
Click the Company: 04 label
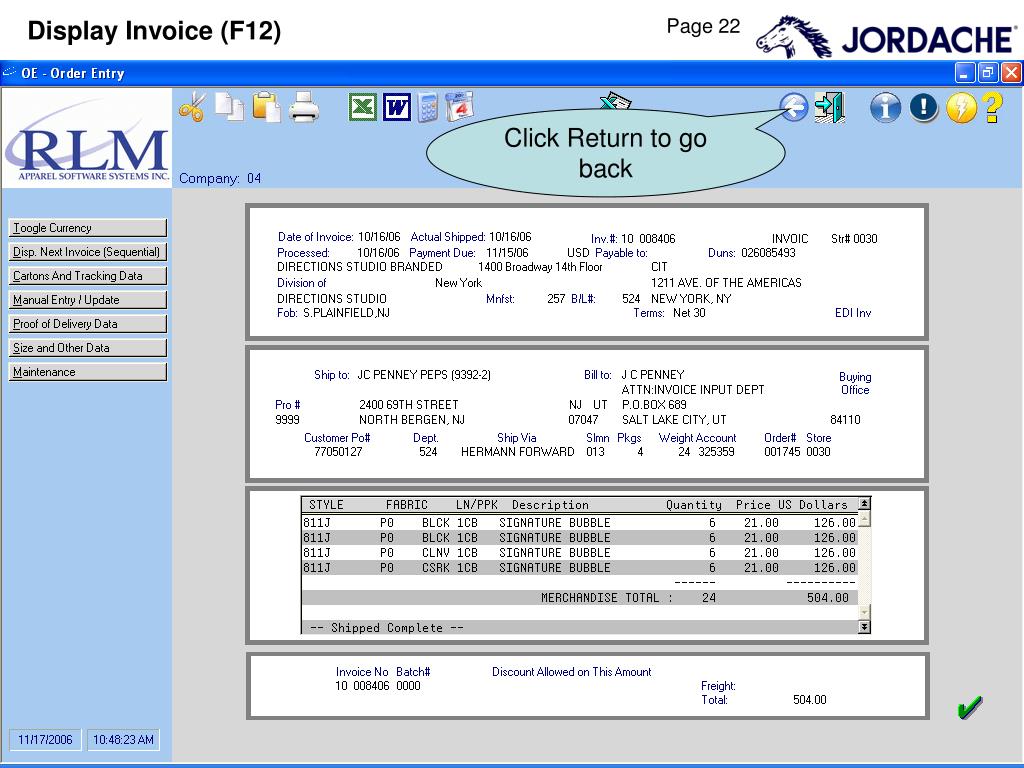[220, 178]
